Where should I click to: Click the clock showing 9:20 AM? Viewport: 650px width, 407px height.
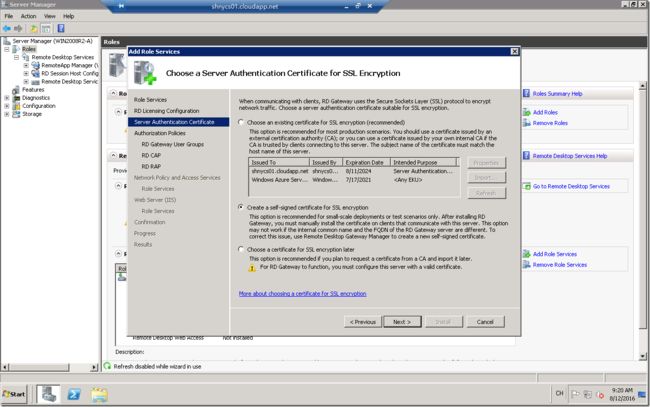pyautogui.click(x=622, y=390)
